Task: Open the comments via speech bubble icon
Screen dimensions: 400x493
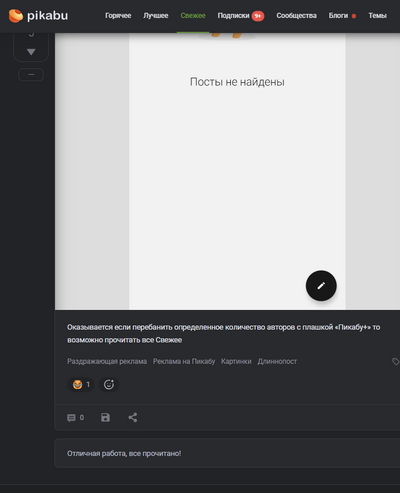Action: point(75,418)
